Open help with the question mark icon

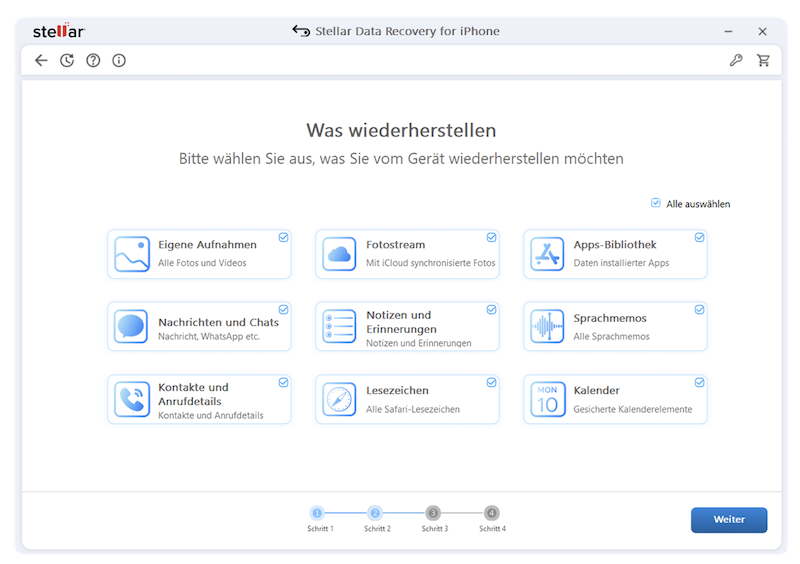[93, 61]
